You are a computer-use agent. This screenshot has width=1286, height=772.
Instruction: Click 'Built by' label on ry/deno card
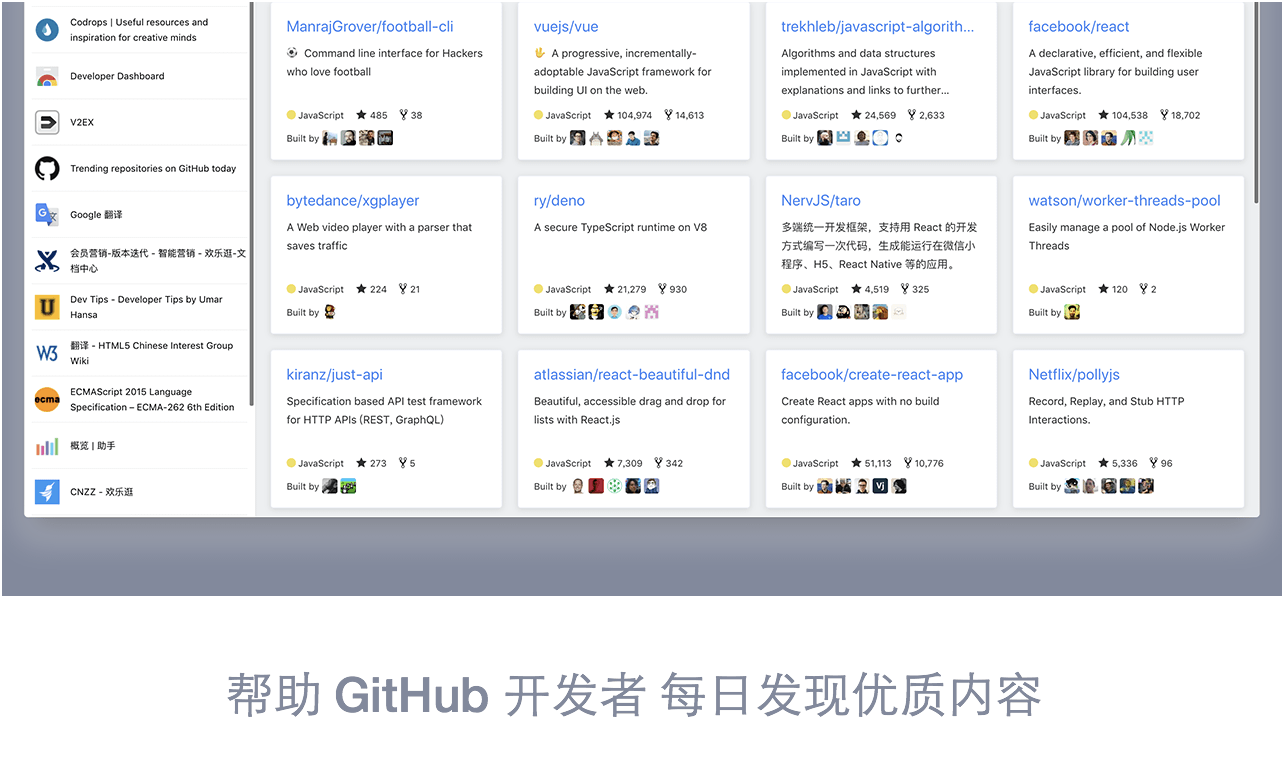pos(550,312)
